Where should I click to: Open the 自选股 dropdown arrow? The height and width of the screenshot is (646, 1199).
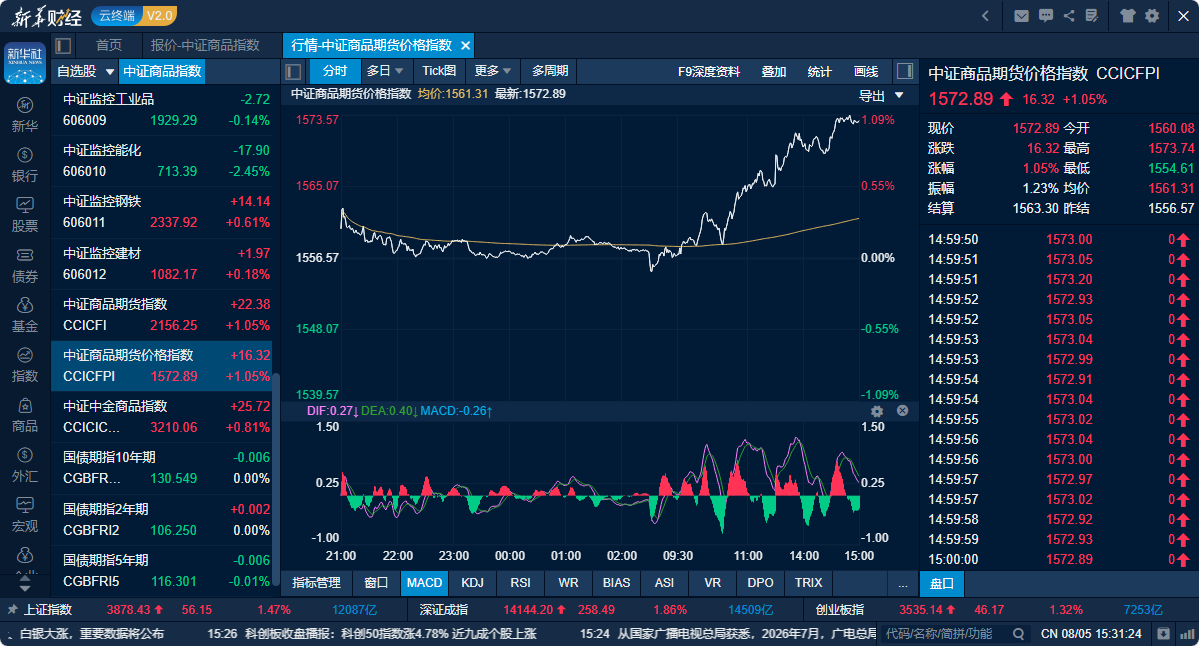point(109,72)
